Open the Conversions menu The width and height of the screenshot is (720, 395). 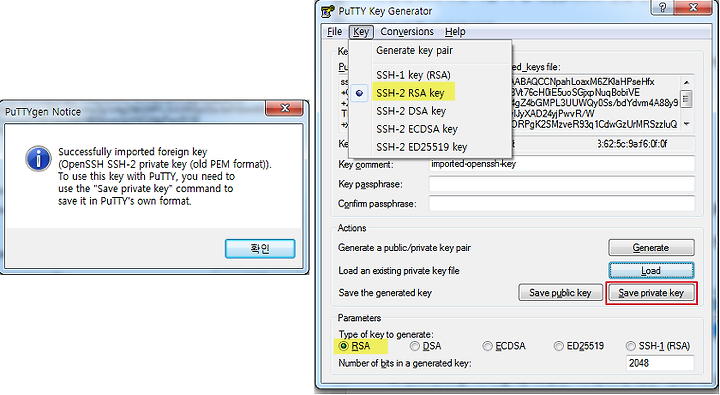(x=407, y=32)
